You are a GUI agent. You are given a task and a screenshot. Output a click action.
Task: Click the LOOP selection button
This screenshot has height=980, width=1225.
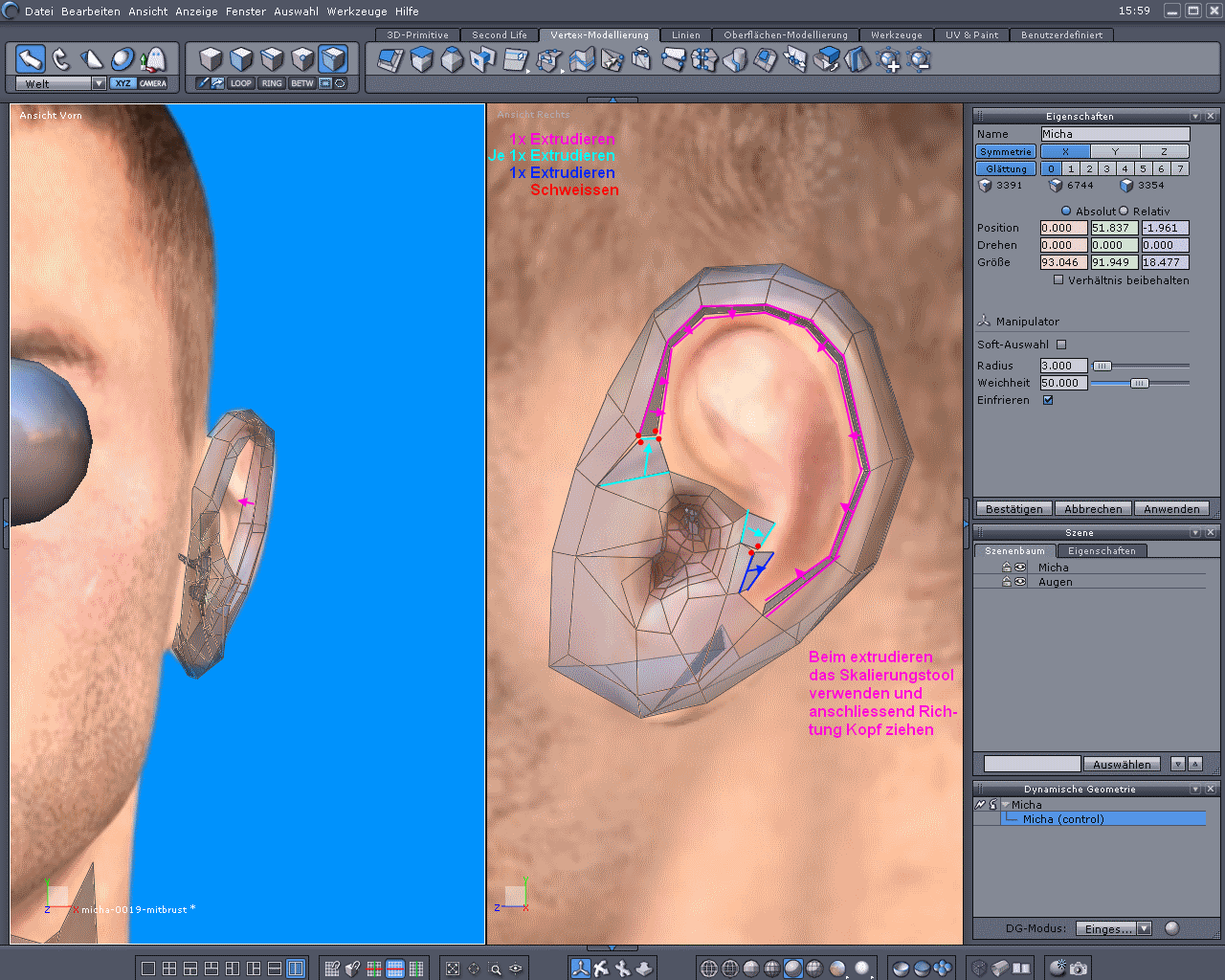coord(241,83)
